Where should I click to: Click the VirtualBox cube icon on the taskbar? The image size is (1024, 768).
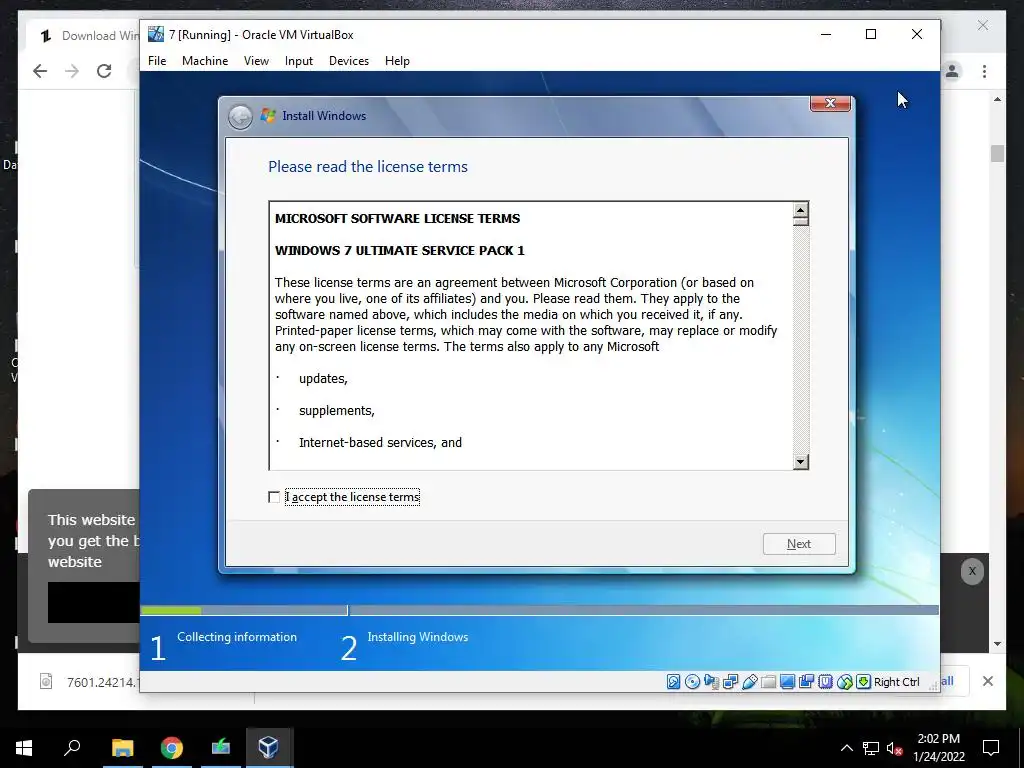click(x=268, y=748)
